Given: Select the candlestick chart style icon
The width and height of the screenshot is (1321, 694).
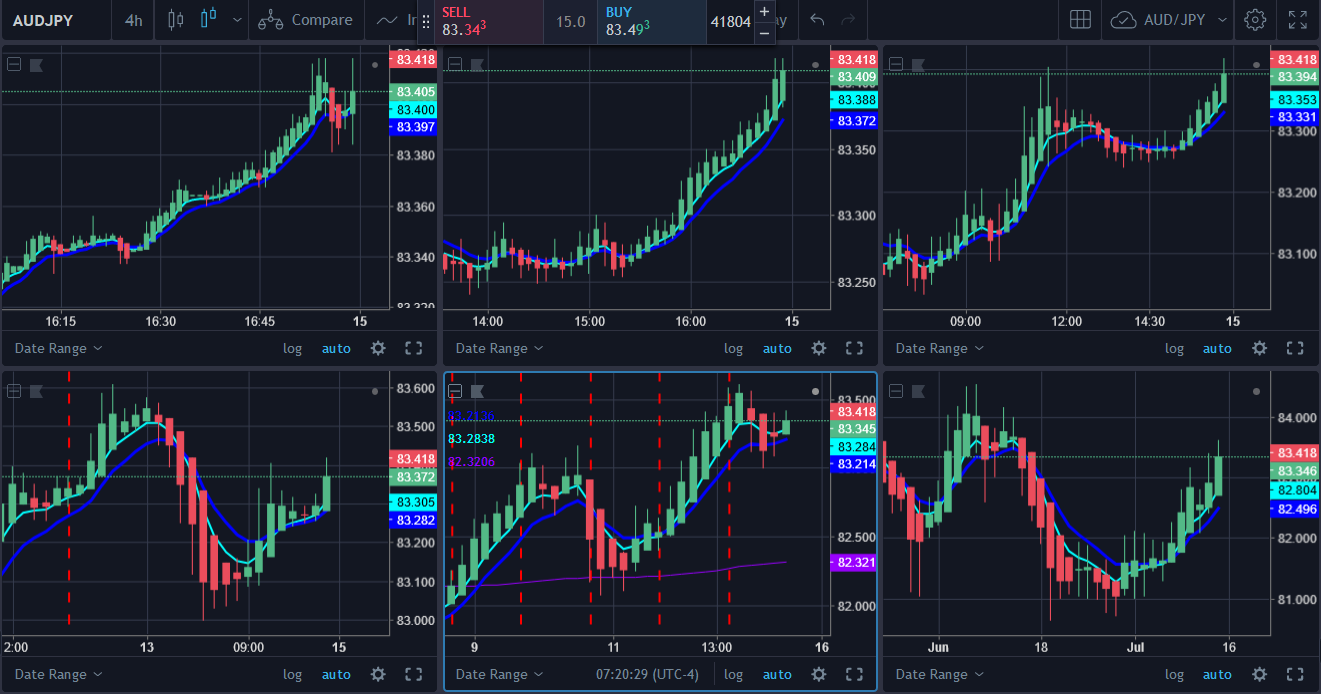Looking at the screenshot, I should tap(208, 19).
